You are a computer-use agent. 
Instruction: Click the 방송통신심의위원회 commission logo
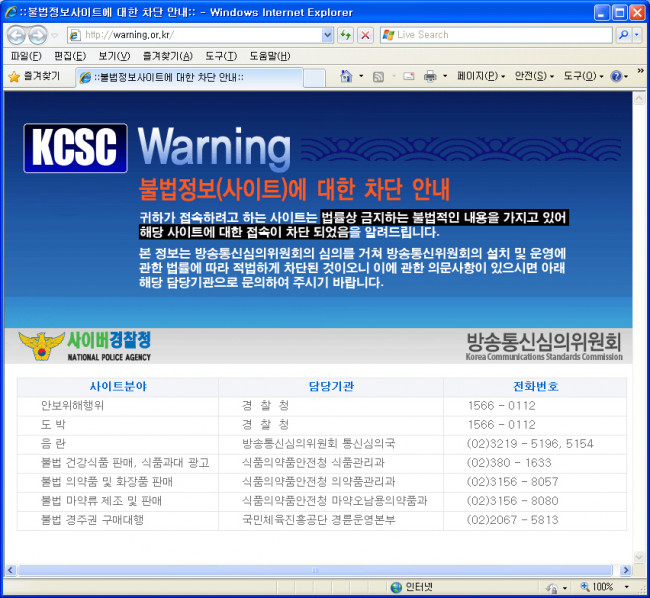coord(544,346)
